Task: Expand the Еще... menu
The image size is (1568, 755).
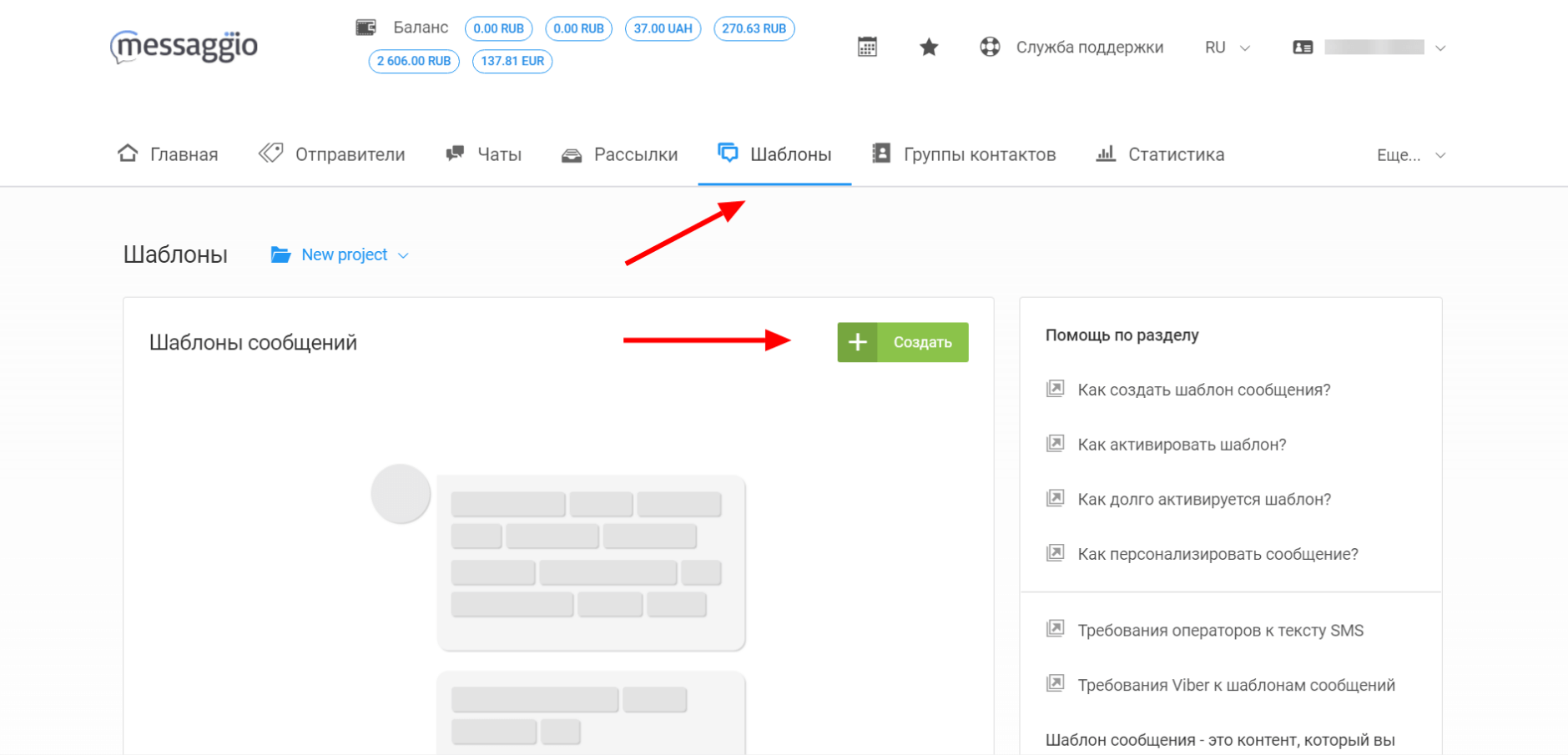Action: click(1410, 155)
